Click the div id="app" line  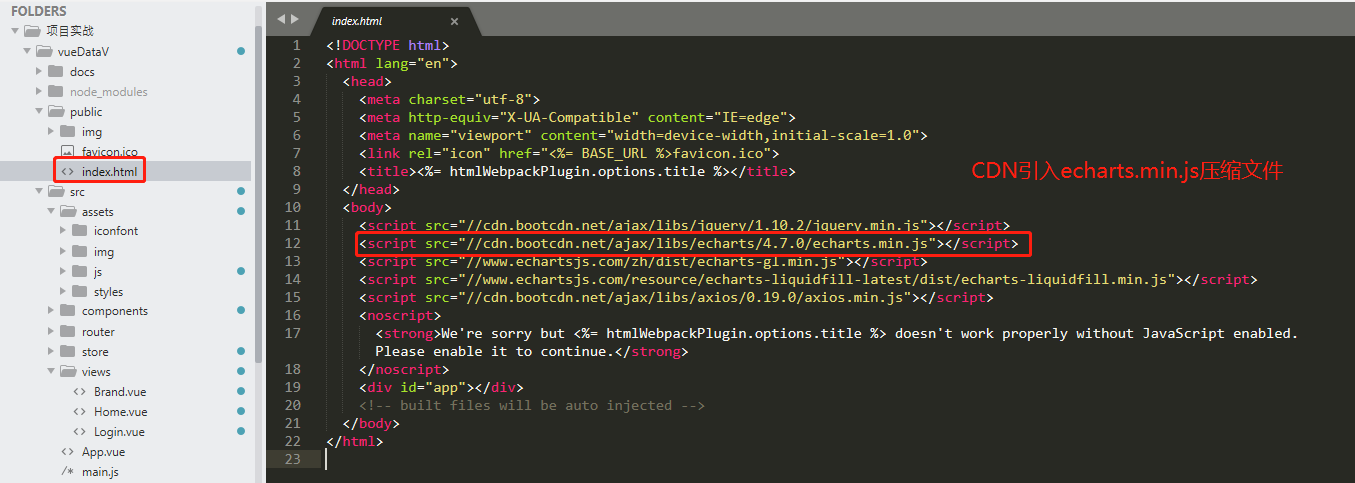[441, 387]
